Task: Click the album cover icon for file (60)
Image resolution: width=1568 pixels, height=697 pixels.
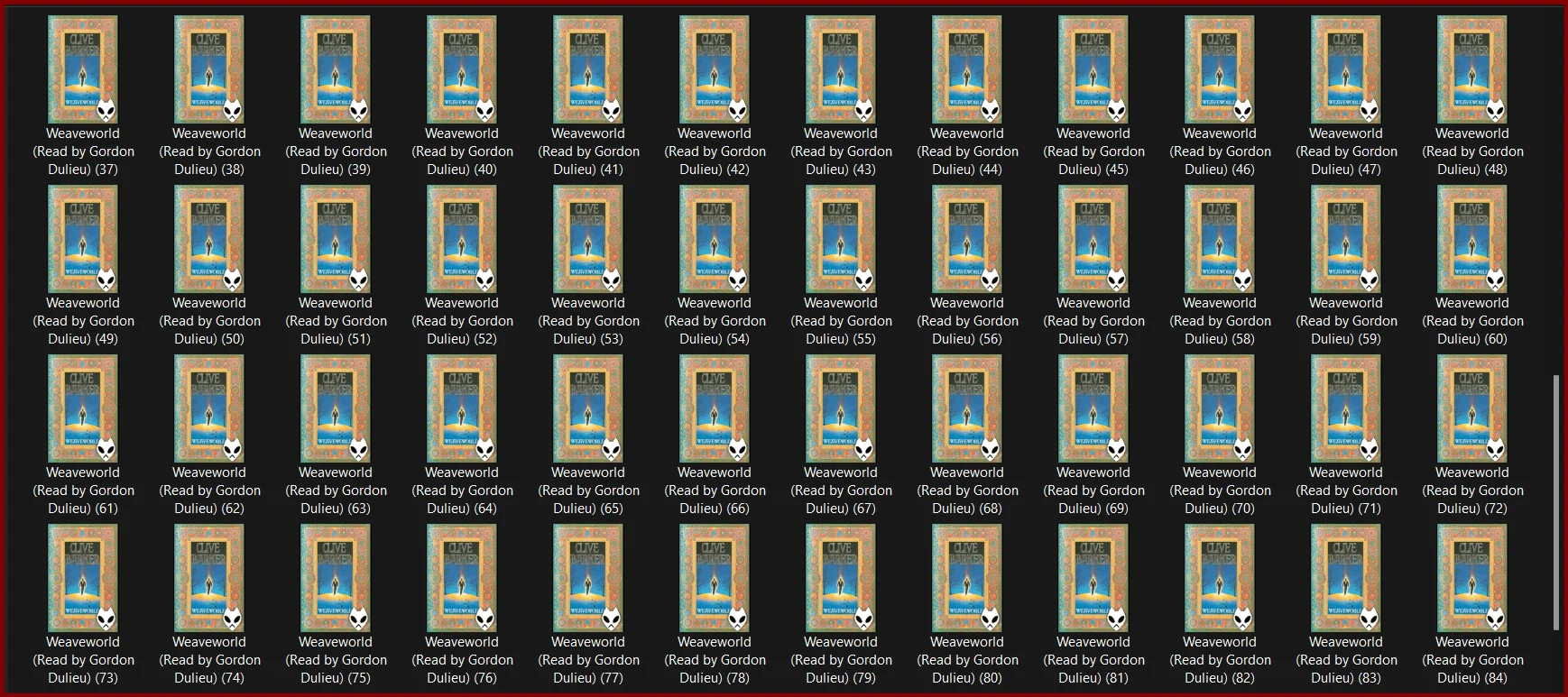Action: point(1472,239)
